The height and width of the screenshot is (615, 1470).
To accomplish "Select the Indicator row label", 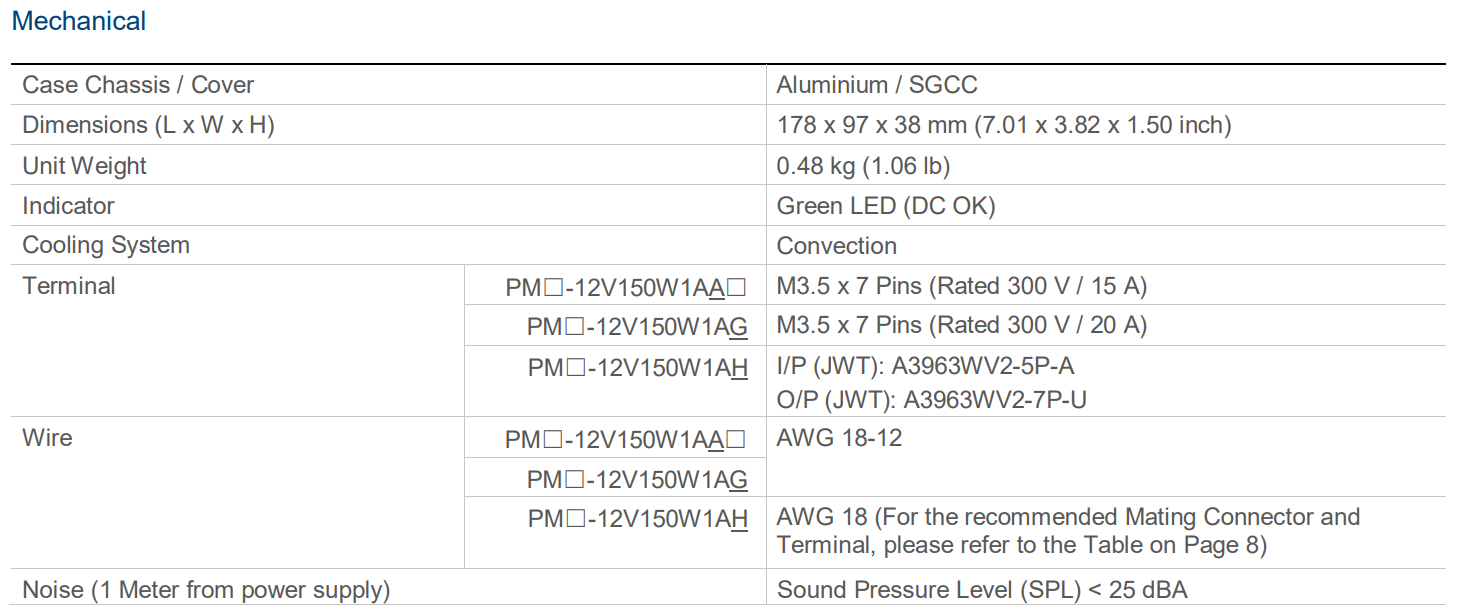I will [69, 205].
